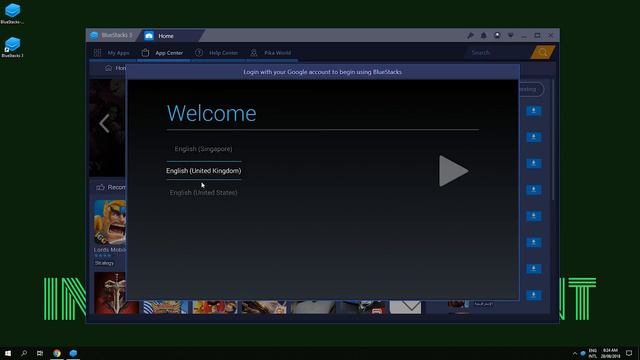The width and height of the screenshot is (640, 360).
Task: Click the seventh download icon in list
Action: click(x=533, y=269)
